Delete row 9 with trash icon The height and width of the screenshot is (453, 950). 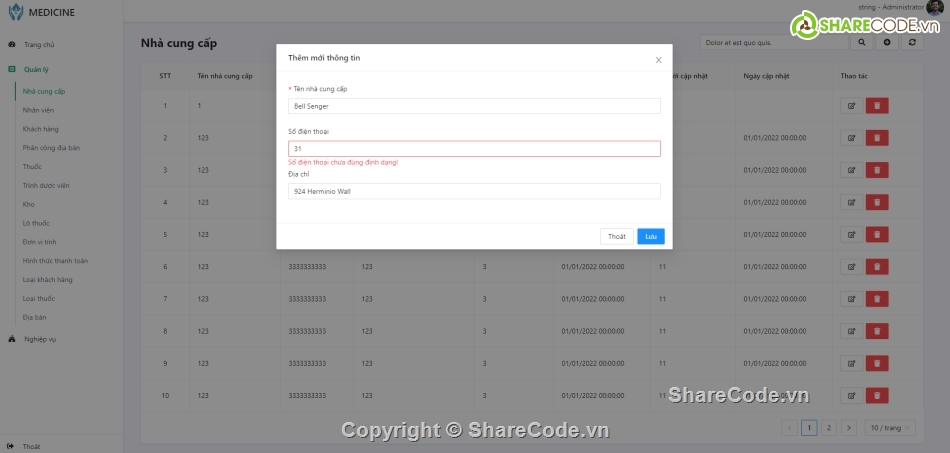tap(877, 363)
